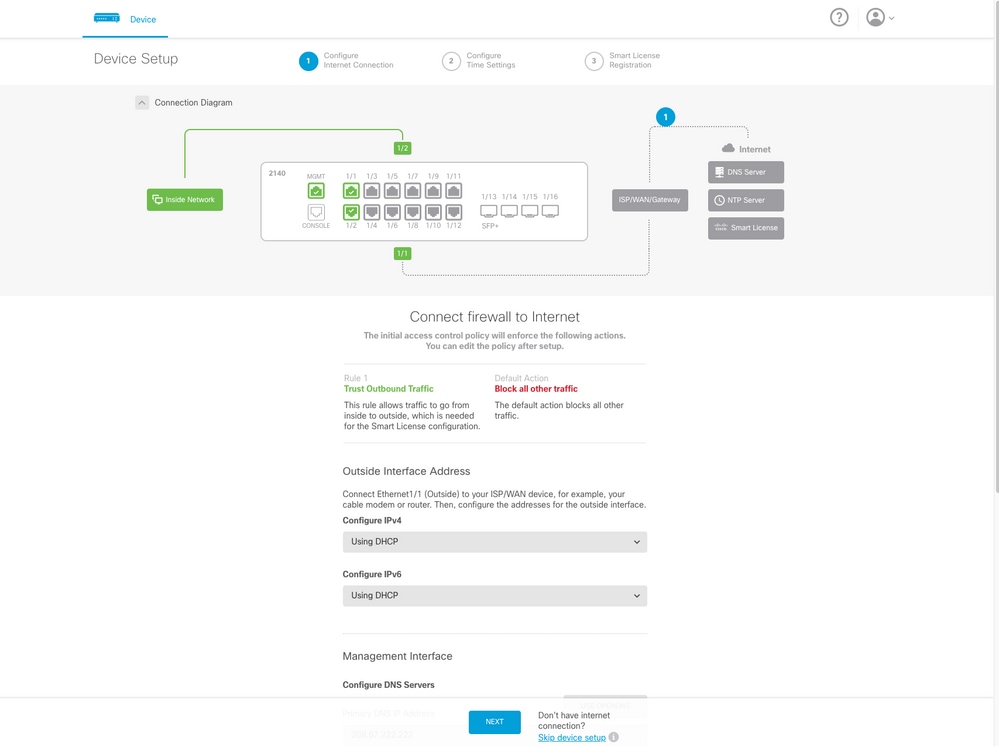
Task: Open the Device tab
Action: point(125,19)
